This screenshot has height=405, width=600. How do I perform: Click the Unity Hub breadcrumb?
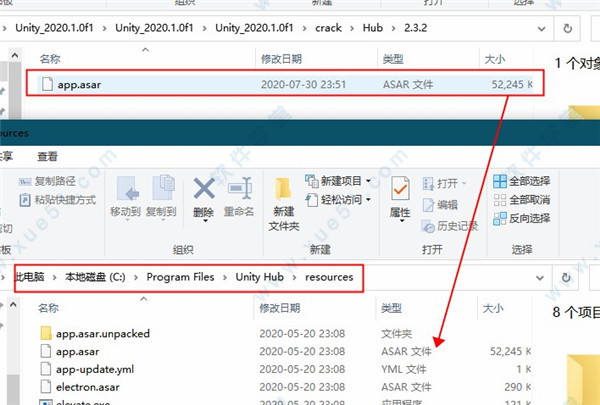click(259, 277)
